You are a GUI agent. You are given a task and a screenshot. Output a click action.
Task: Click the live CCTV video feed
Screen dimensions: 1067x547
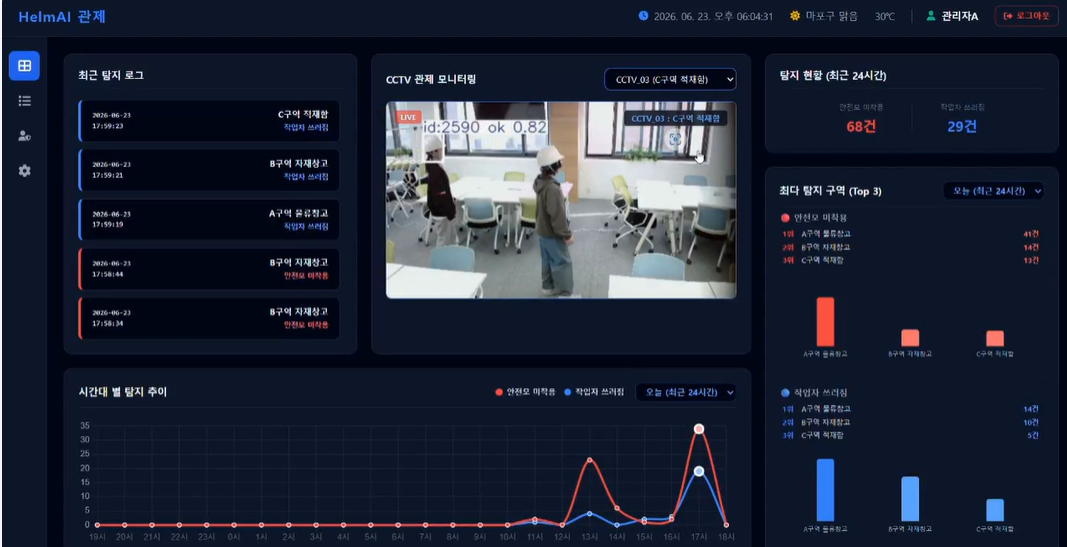tap(561, 200)
